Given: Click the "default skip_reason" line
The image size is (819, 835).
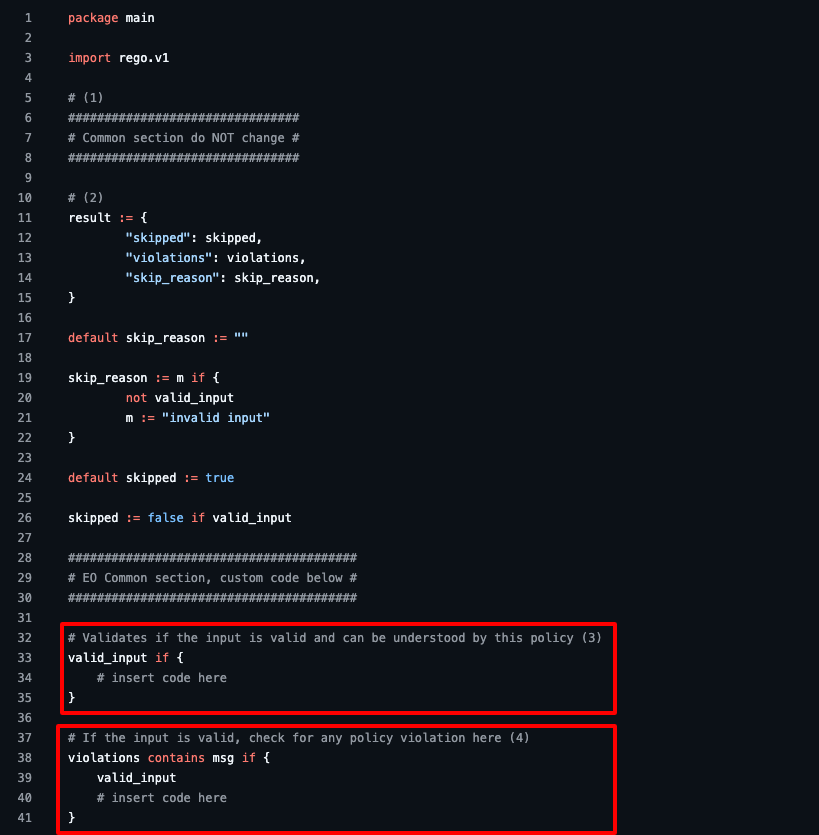Looking at the screenshot, I should coord(158,338).
